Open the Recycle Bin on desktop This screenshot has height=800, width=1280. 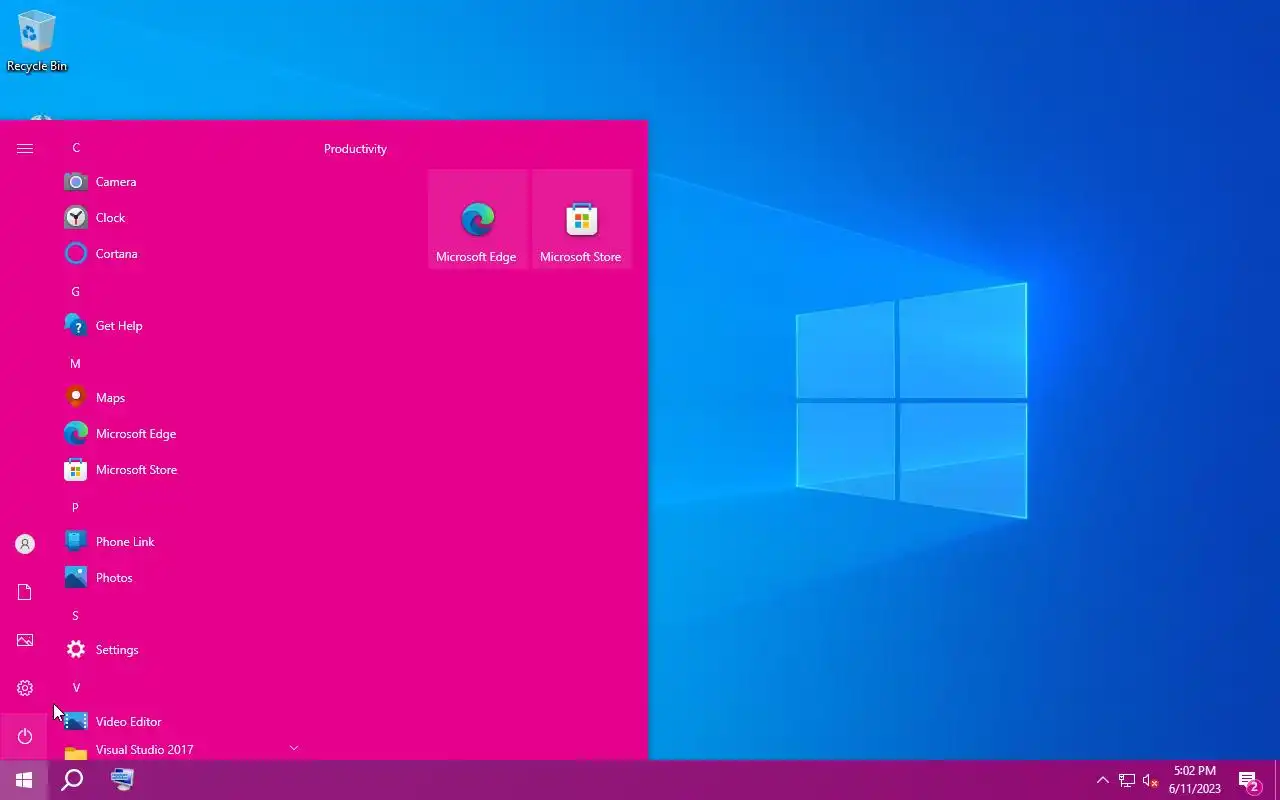pos(37,41)
